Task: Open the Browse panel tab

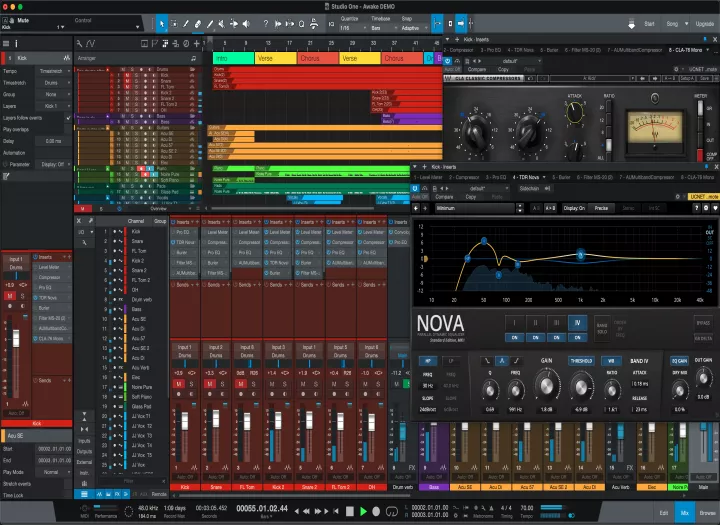Action: pyautogui.click(x=707, y=513)
